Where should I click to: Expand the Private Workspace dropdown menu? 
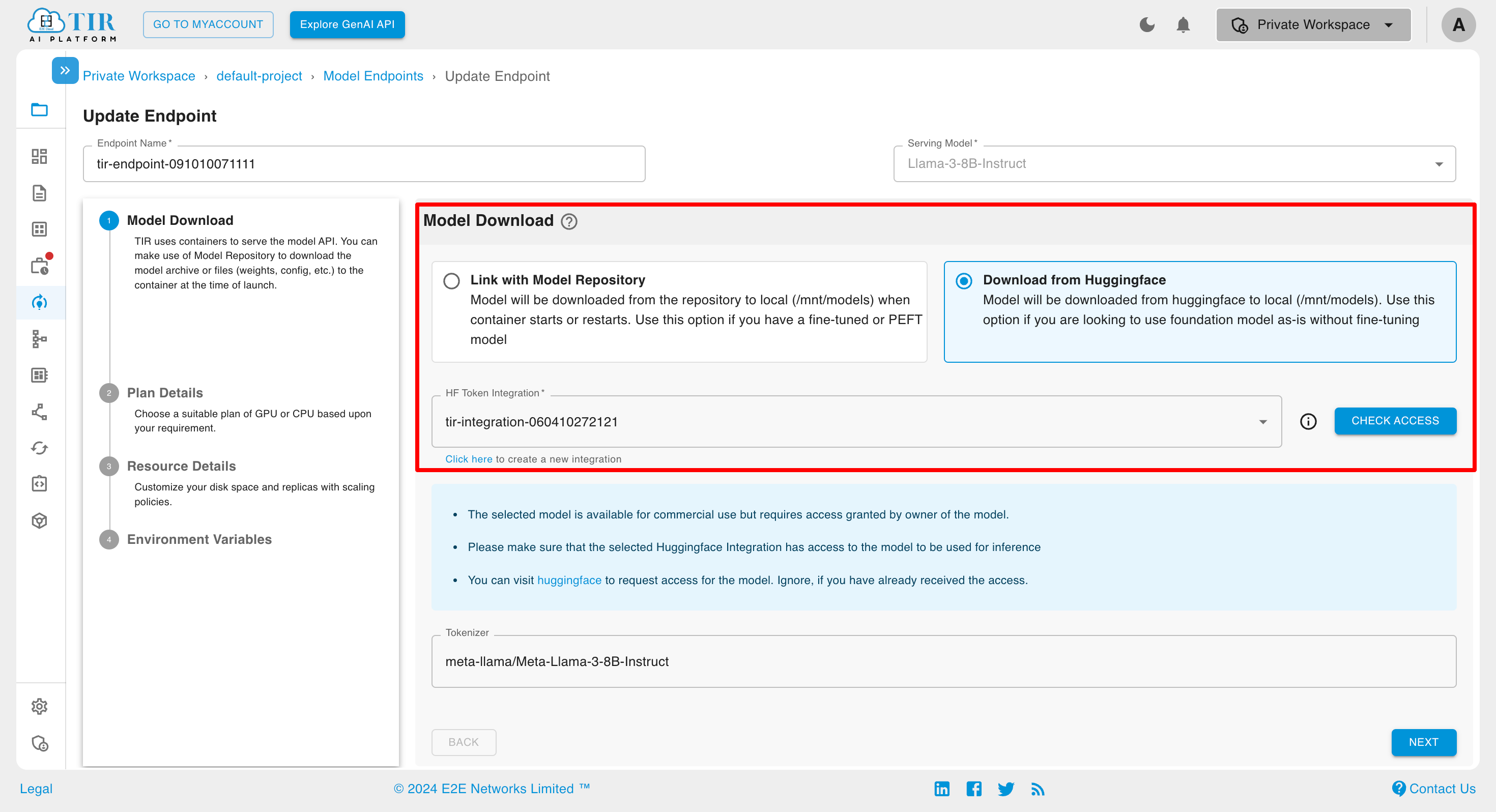click(x=1311, y=24)
